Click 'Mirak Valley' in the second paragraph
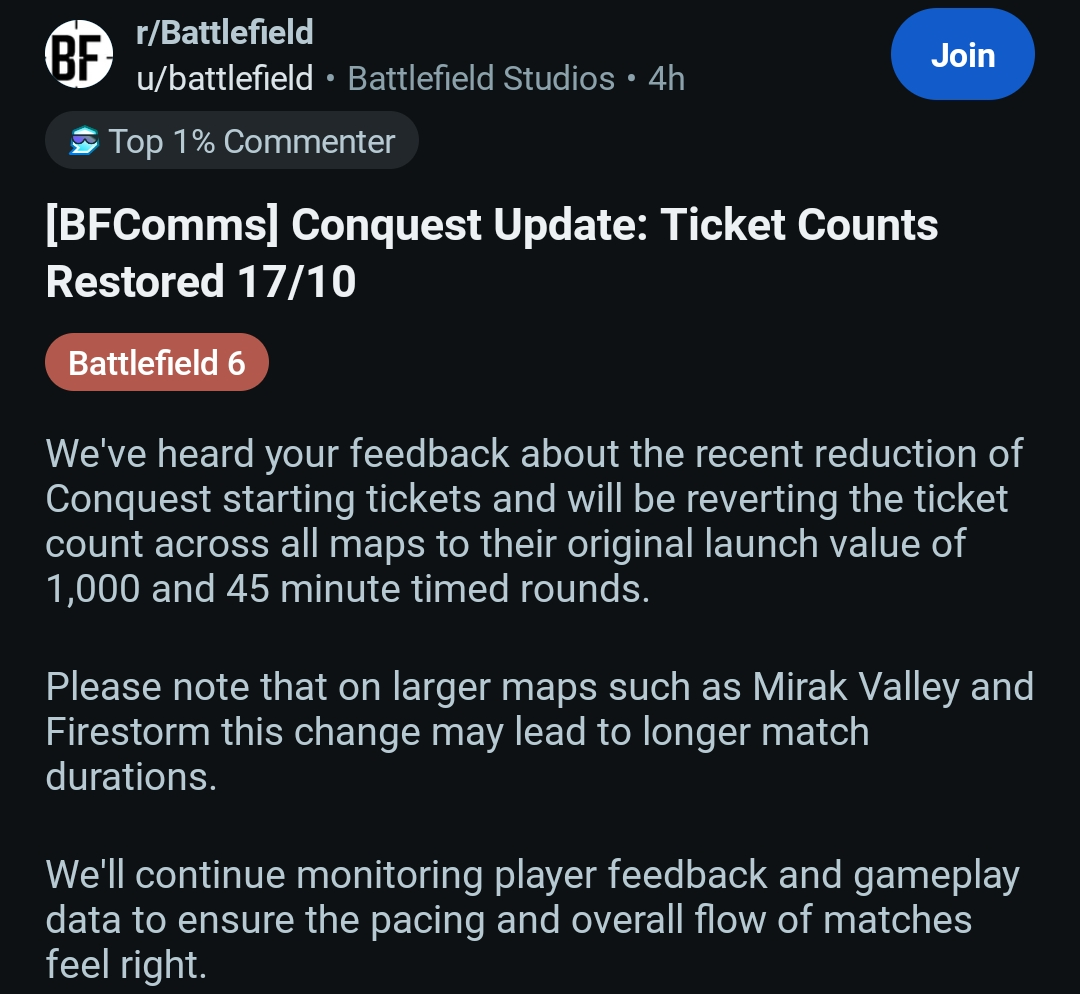 tap(855, 687)
